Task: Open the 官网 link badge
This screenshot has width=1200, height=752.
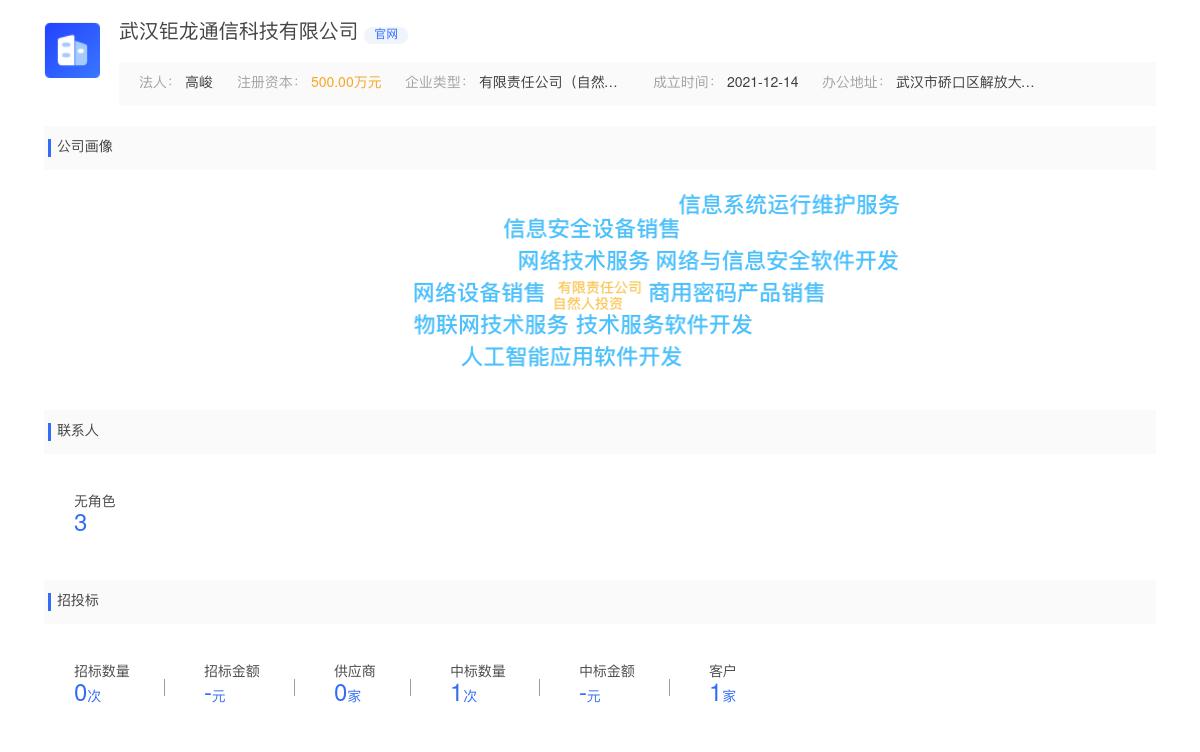Action: [x=386, y=34]
